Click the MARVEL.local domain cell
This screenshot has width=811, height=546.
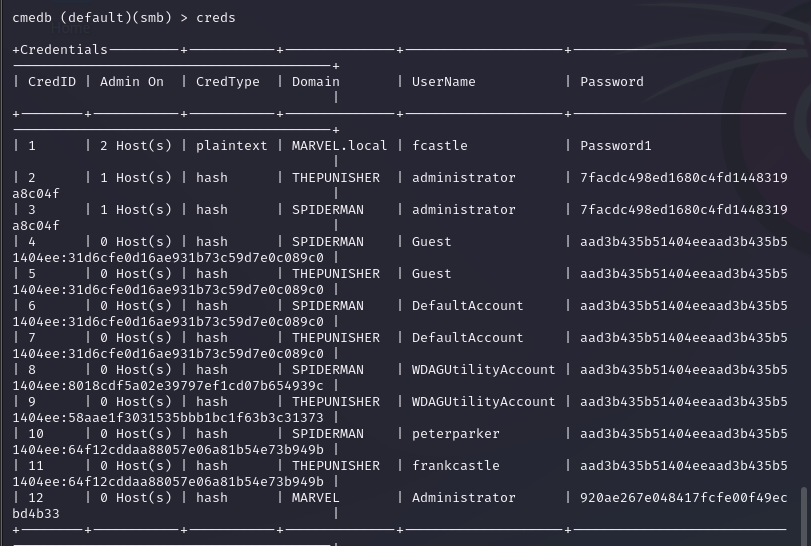click(x=339, y=146)
